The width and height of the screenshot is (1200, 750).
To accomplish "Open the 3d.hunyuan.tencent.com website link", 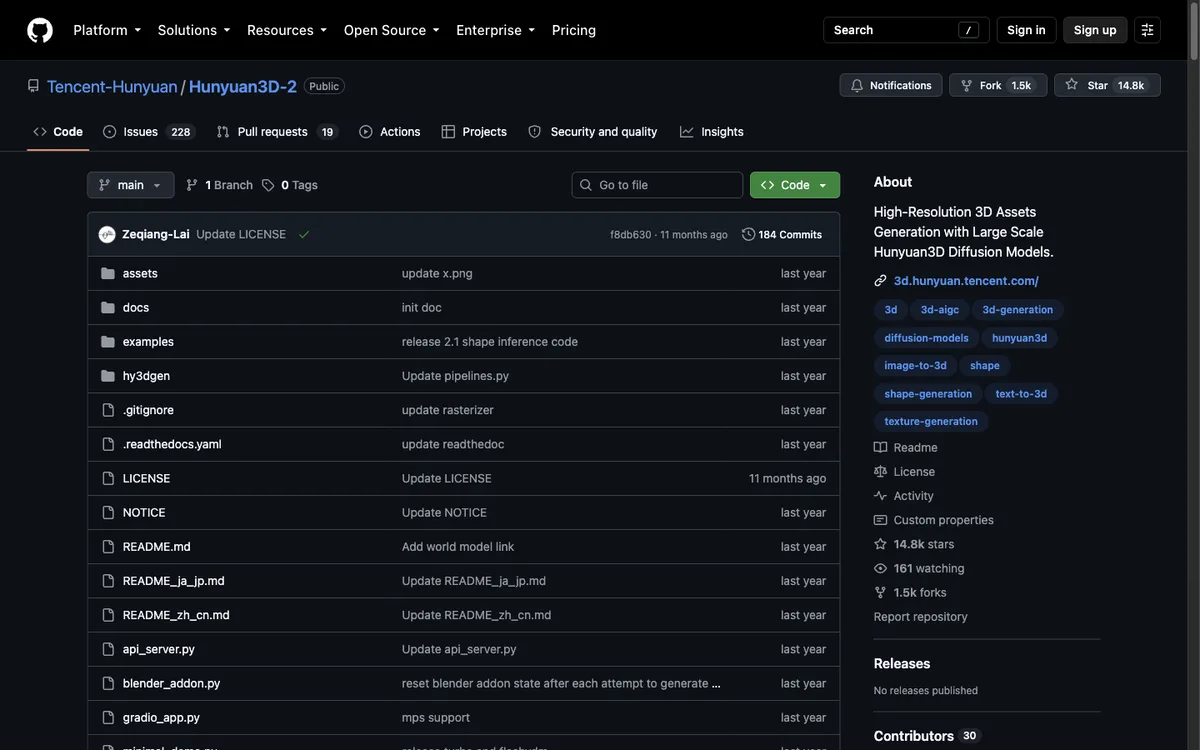I will [x=966, y=281].
